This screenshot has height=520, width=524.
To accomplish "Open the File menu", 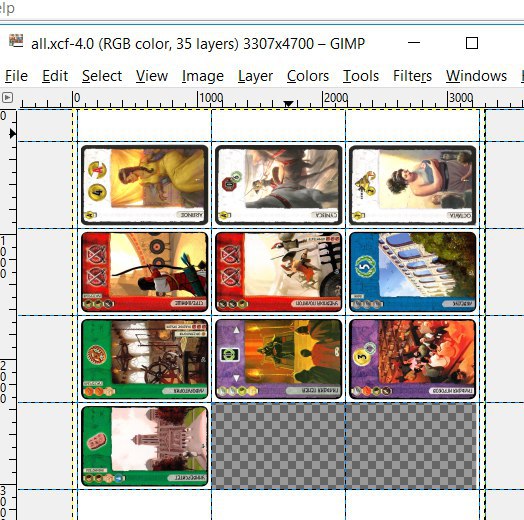I will point(16,76).
